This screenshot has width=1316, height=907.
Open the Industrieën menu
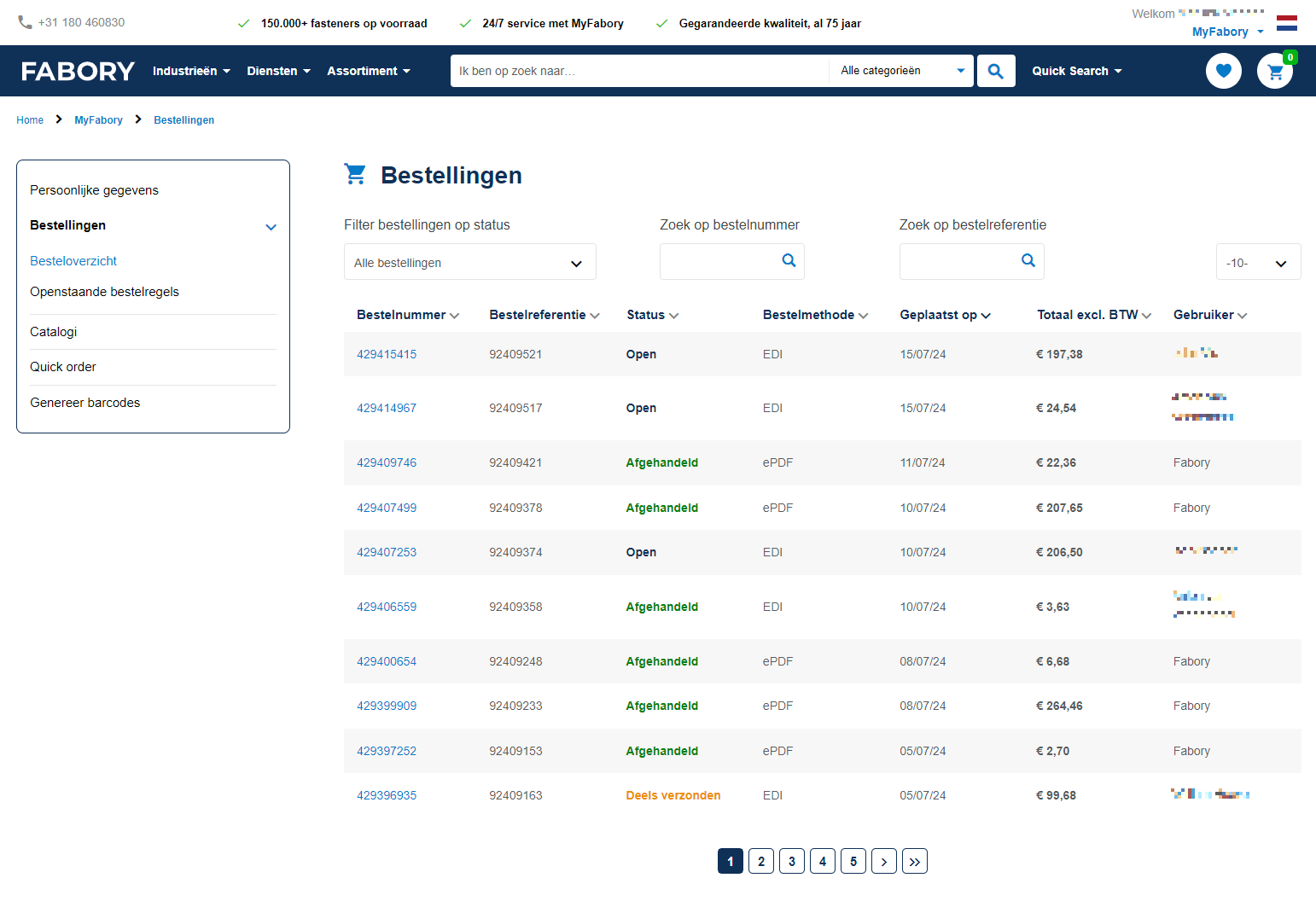click(x=191, y=71)
